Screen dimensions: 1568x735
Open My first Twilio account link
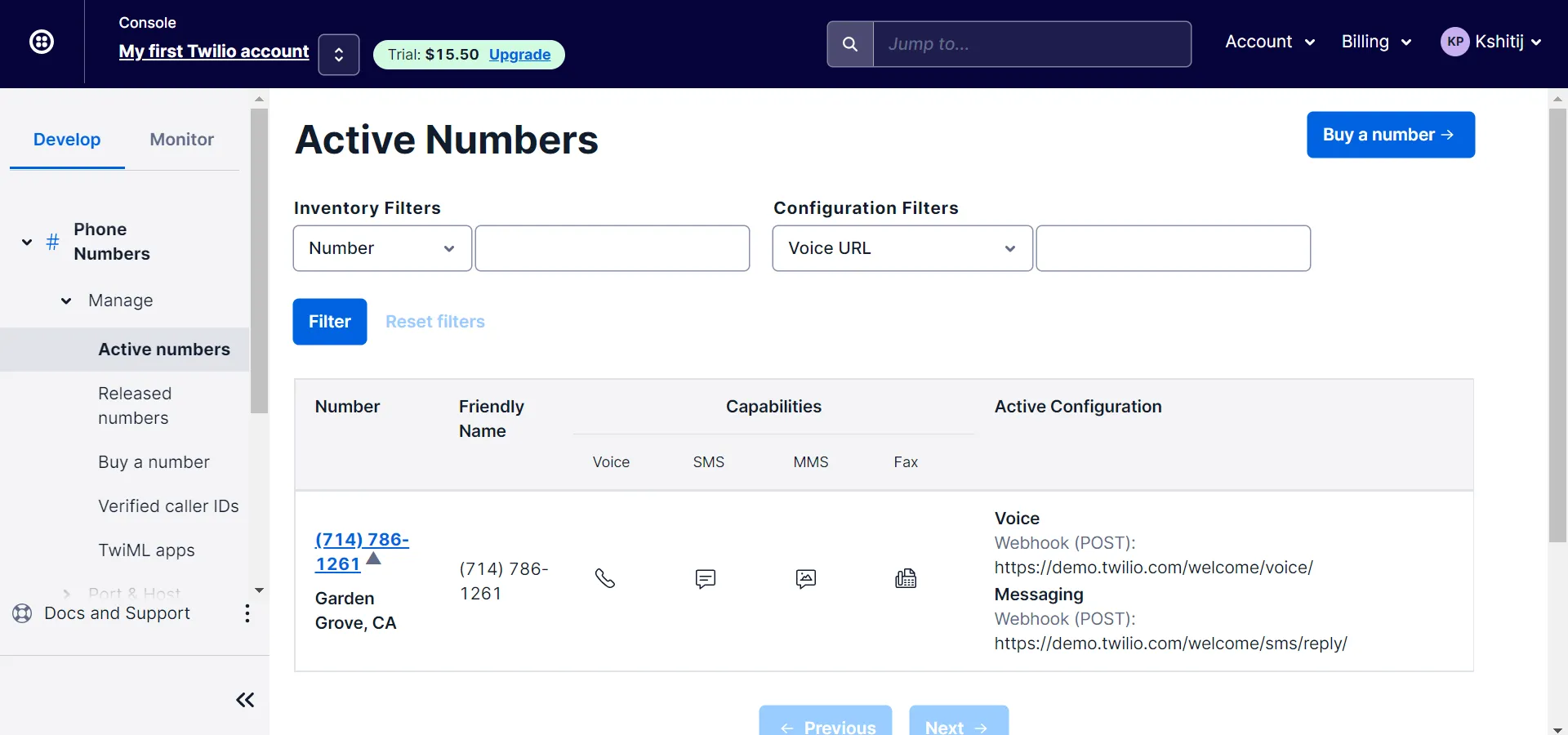214,51
